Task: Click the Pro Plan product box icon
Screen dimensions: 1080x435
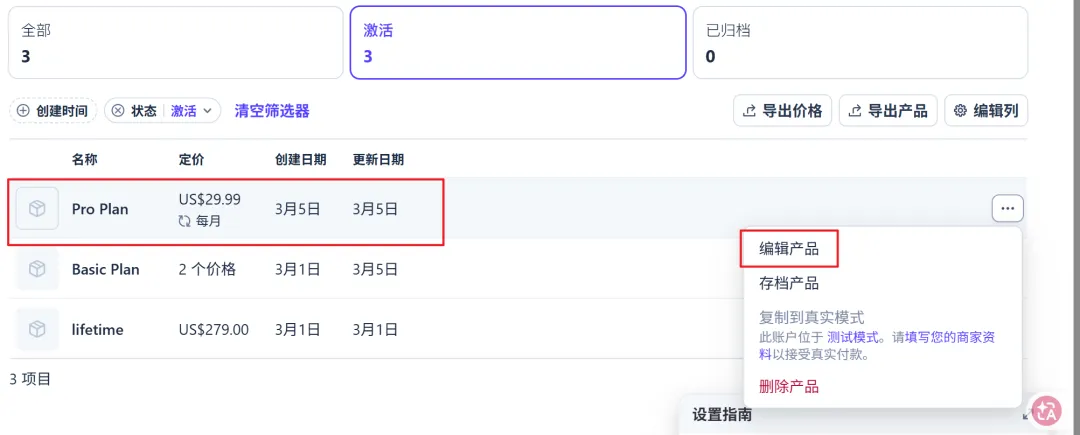Action: (x=37, y=209)
